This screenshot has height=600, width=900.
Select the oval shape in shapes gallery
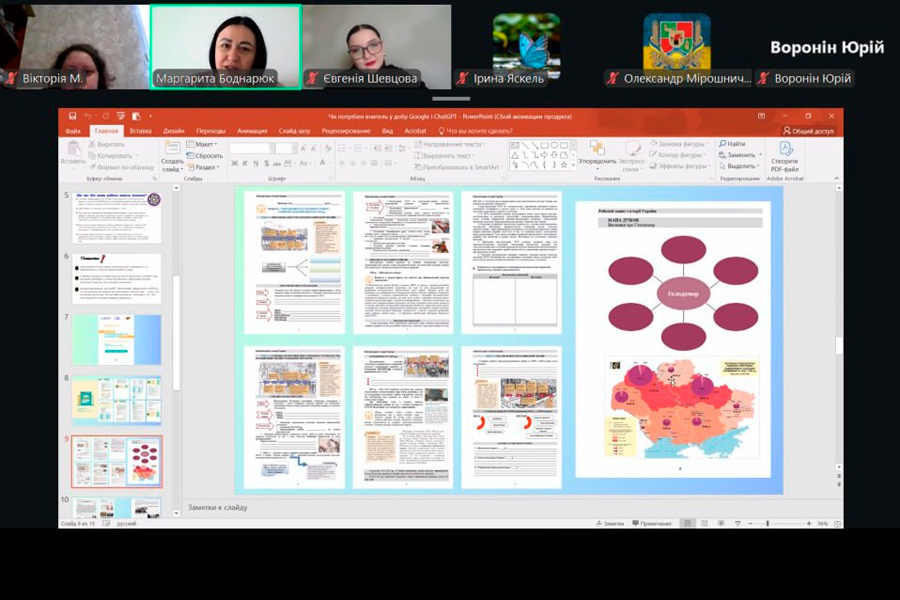(x=554, y=146)
